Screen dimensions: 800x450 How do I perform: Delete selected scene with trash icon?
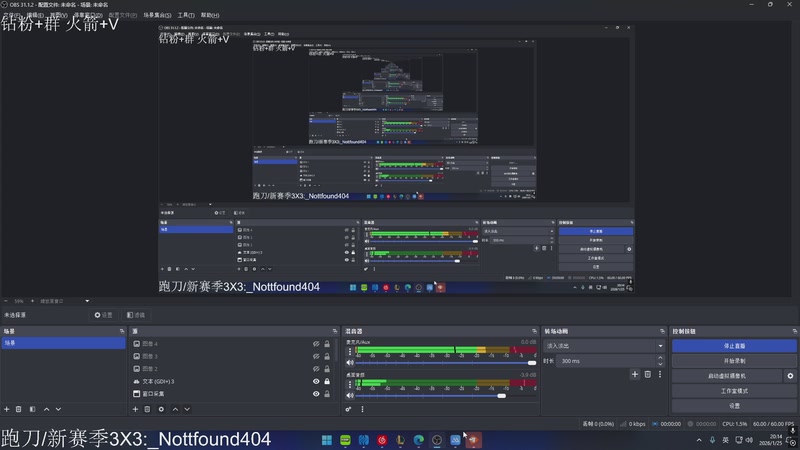point(18,409)
